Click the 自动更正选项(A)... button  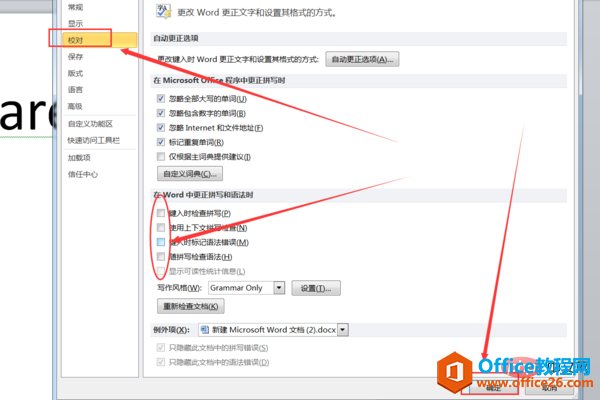[362, 59]
